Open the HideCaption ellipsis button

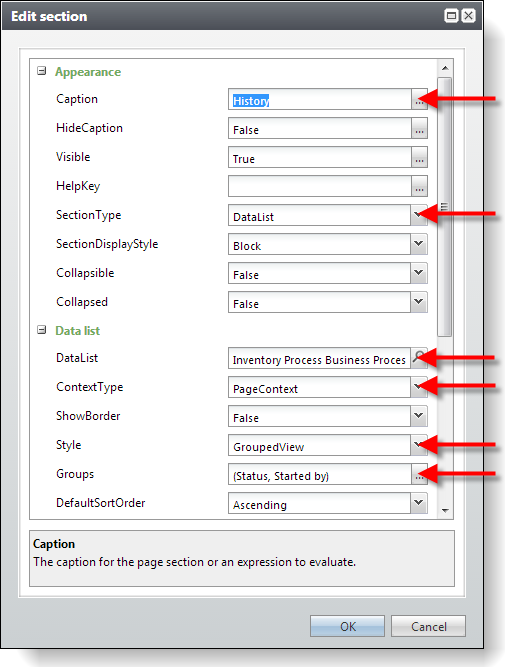tap(419, 128)
